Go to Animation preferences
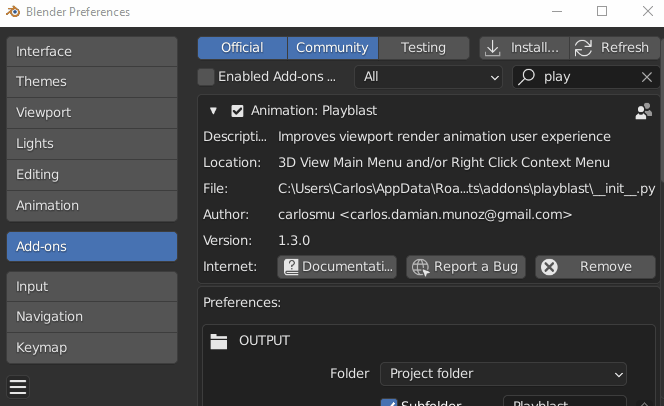Image resolution: width=664 pixels, height=406 pixels. pyautogui.click(x=92, y=206)
